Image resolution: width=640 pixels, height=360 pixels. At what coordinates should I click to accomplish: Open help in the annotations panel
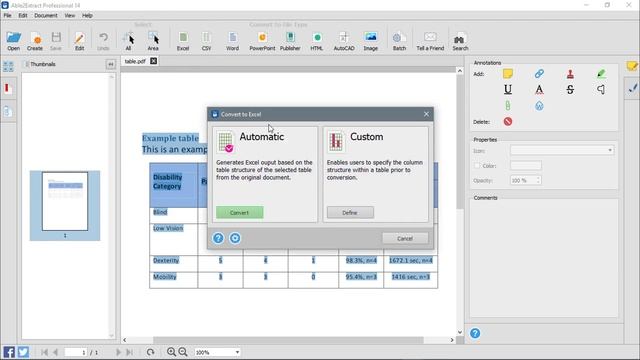475,333
